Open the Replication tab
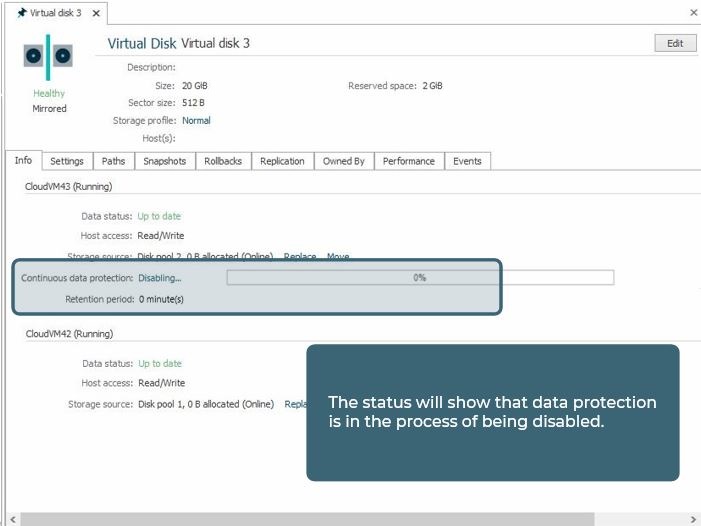This screenshot has height=526, width=701. click(282, 161)
